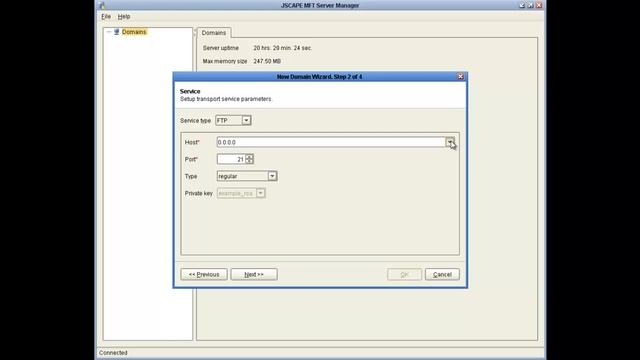Click the << Previous button
The image size is (640, 360).
204,274
